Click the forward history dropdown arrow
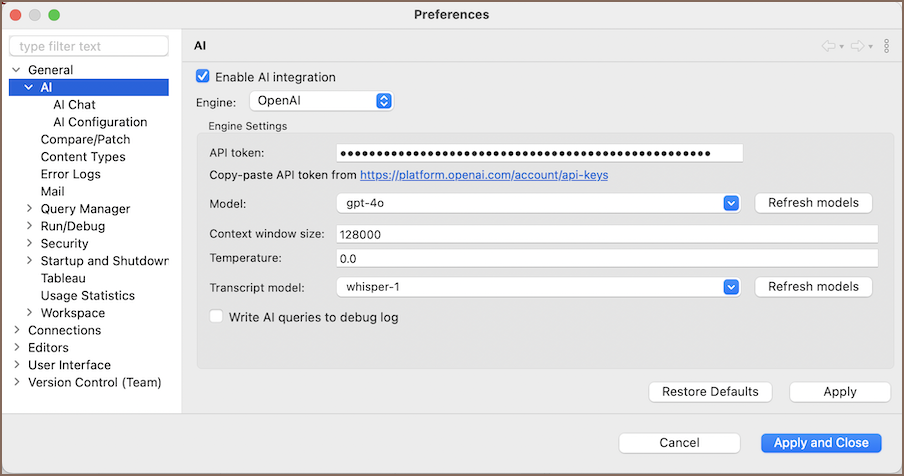This screenshot has height=476, width=904. click(x=871, y=47)
